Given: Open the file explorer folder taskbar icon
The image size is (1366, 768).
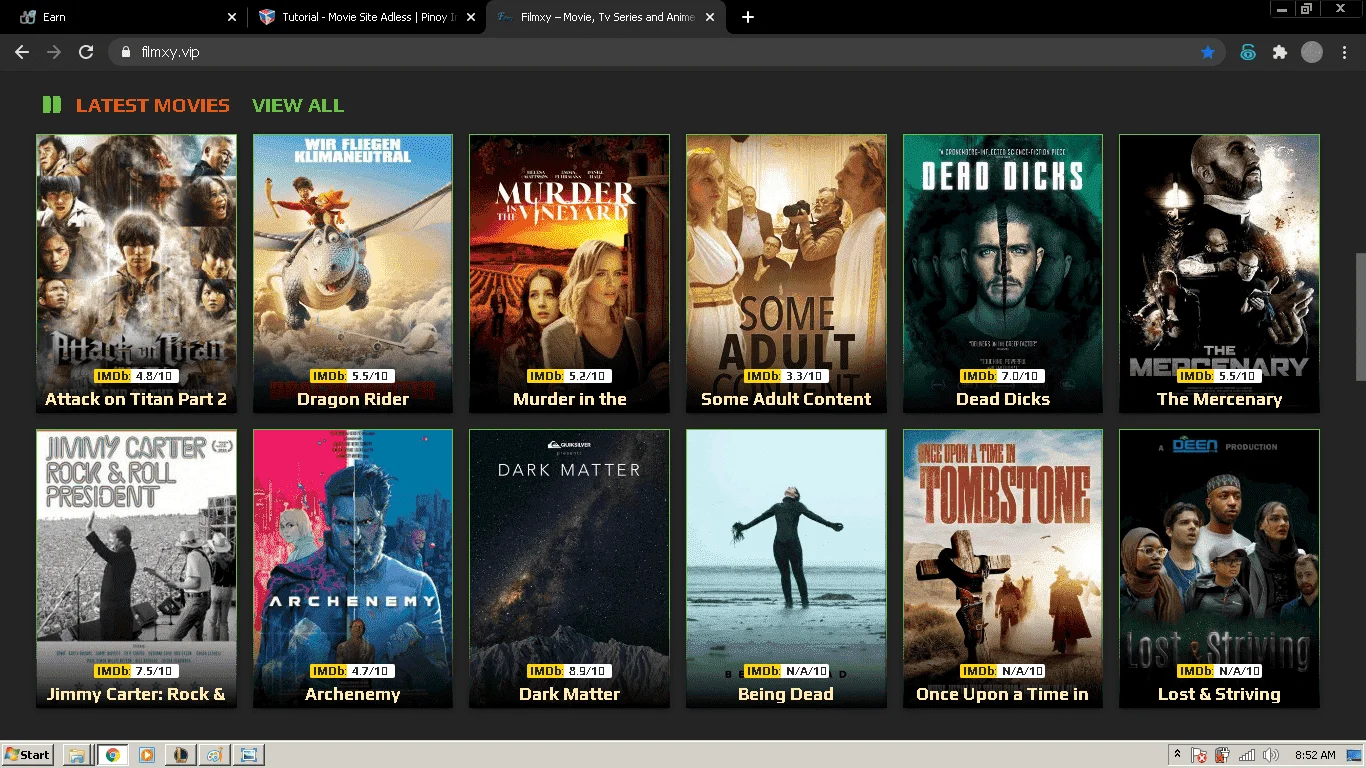Looking at the screenshot, I should click(77, 755).
